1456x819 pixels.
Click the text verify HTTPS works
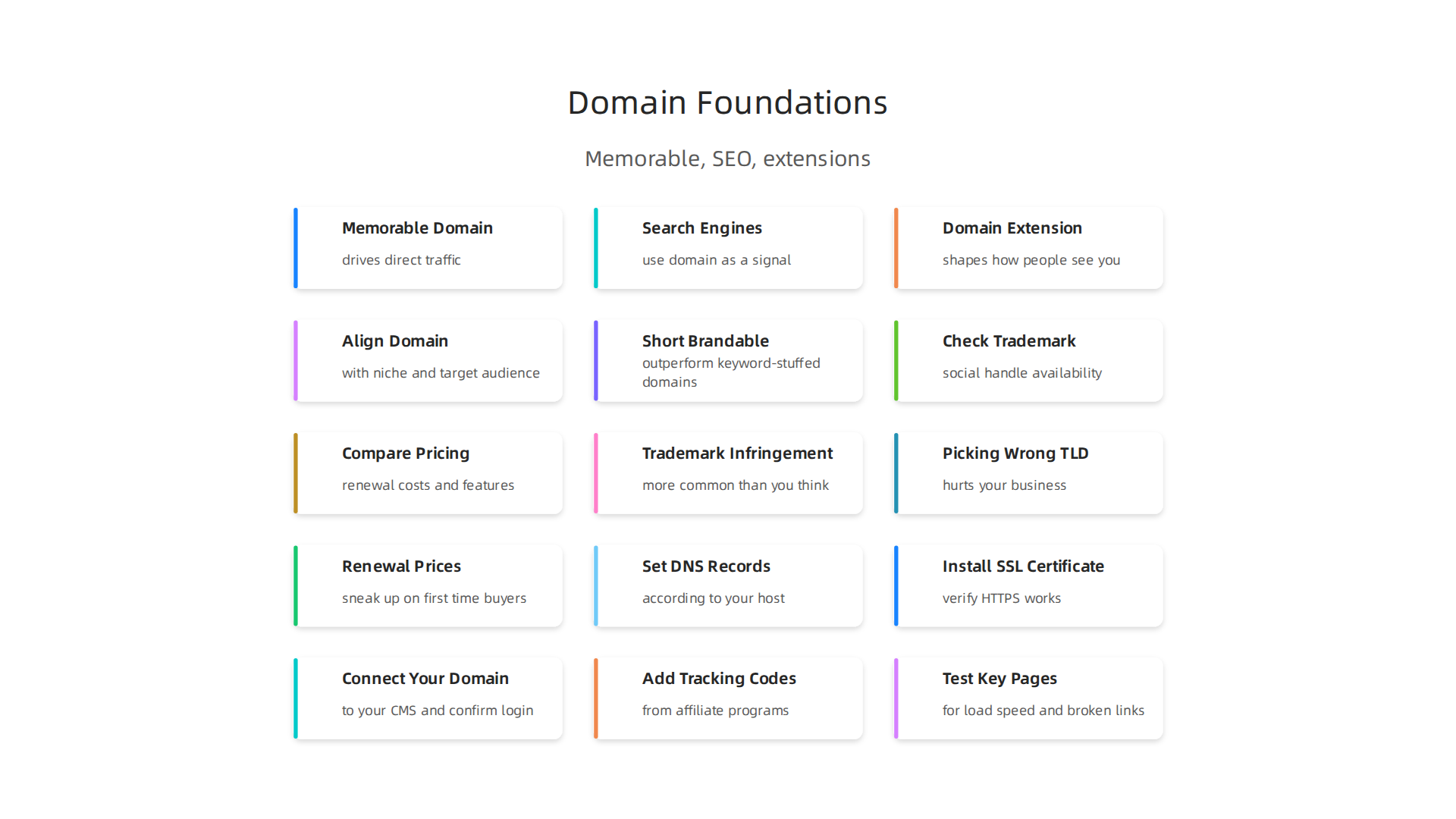click(1001, 598)
